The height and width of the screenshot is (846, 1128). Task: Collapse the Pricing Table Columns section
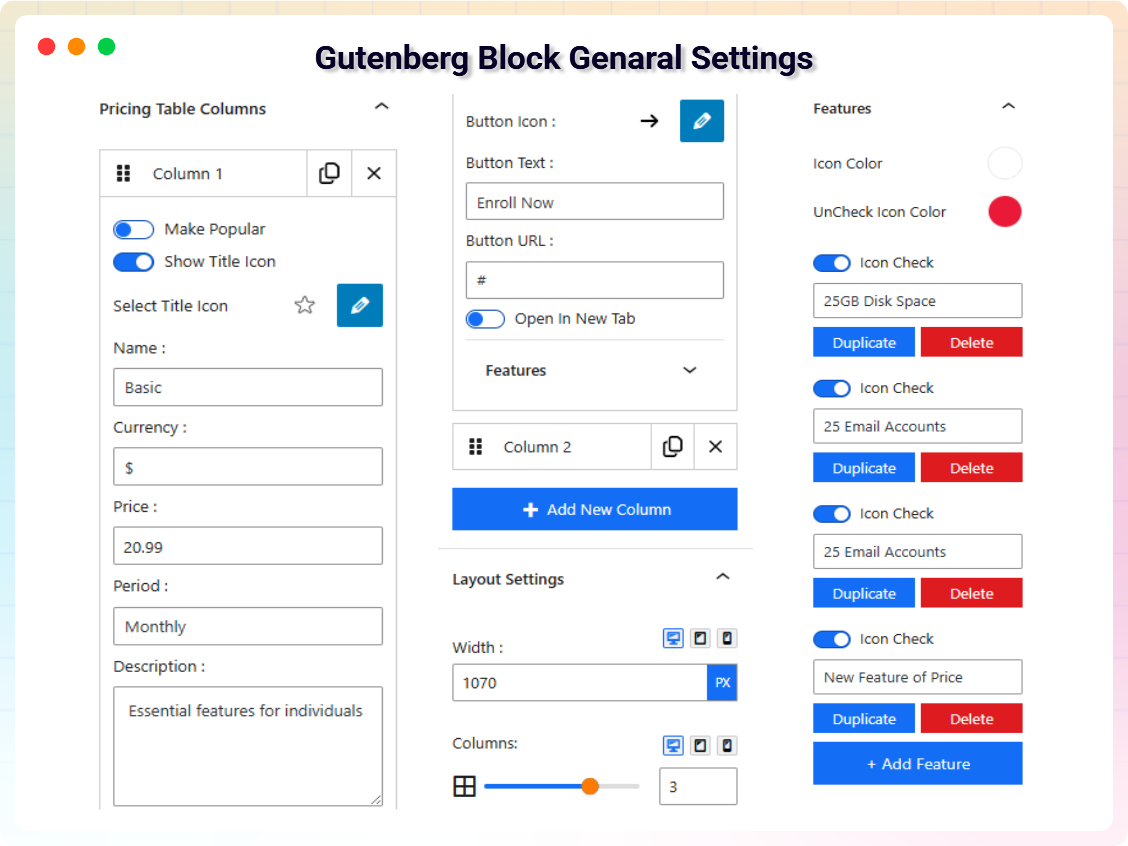[x=381, y=105]
